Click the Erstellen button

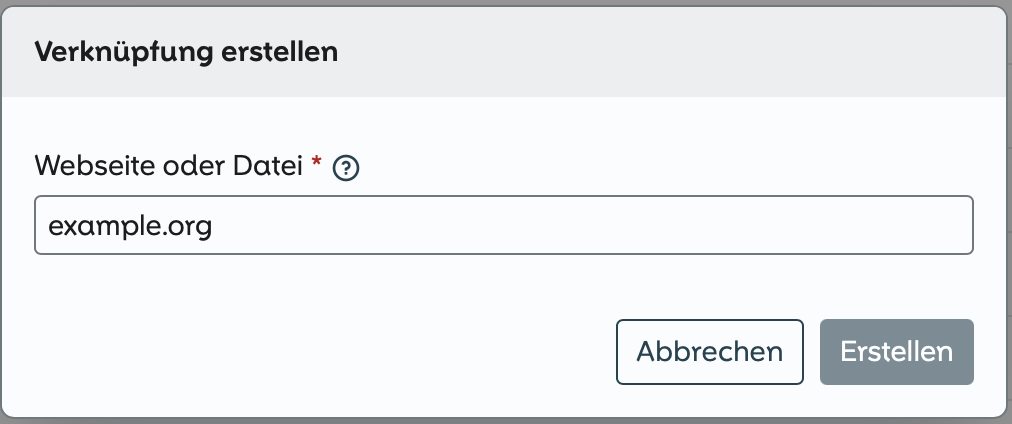tap(896, 352)
